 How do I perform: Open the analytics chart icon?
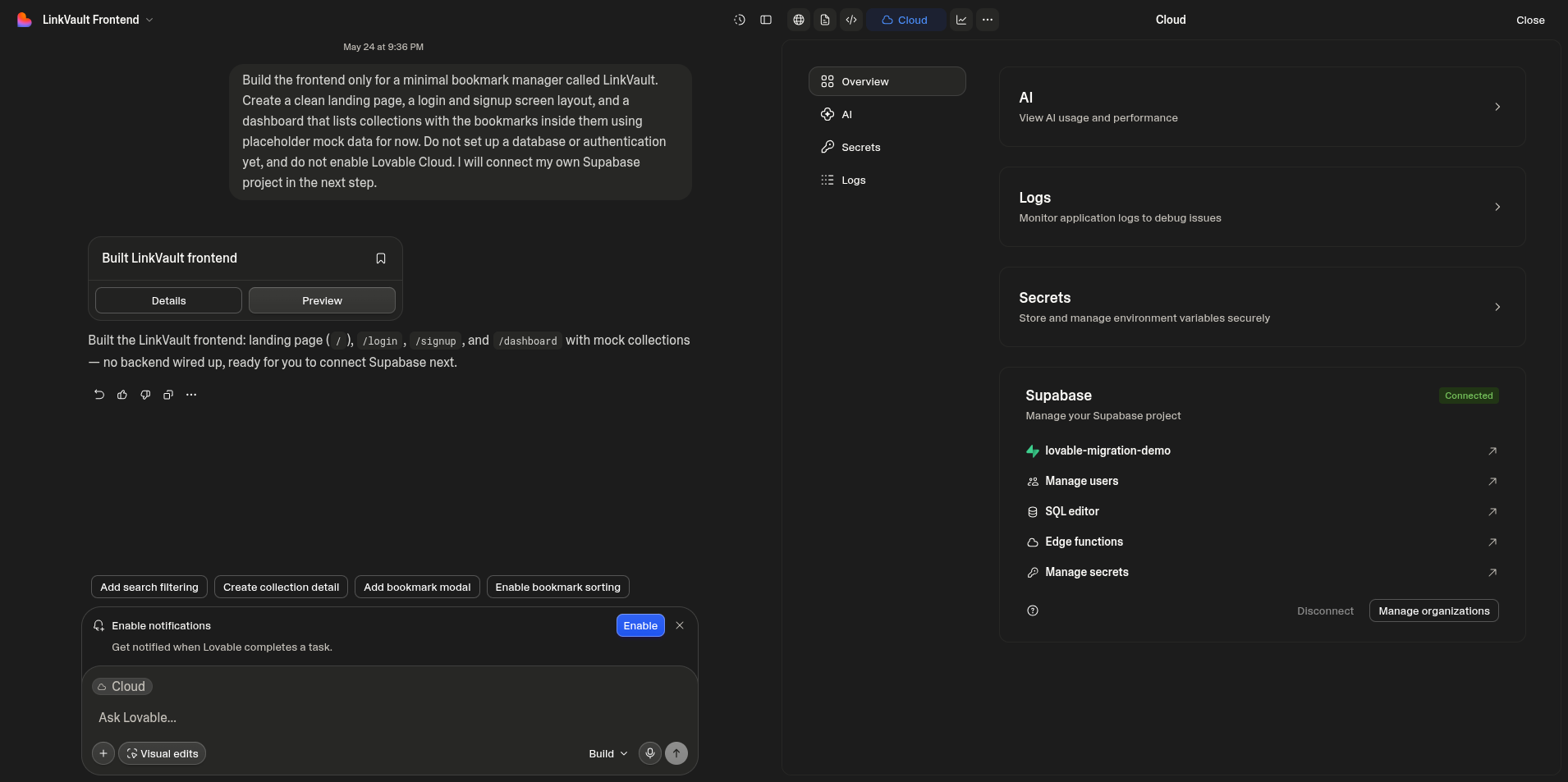pos(961,20)
